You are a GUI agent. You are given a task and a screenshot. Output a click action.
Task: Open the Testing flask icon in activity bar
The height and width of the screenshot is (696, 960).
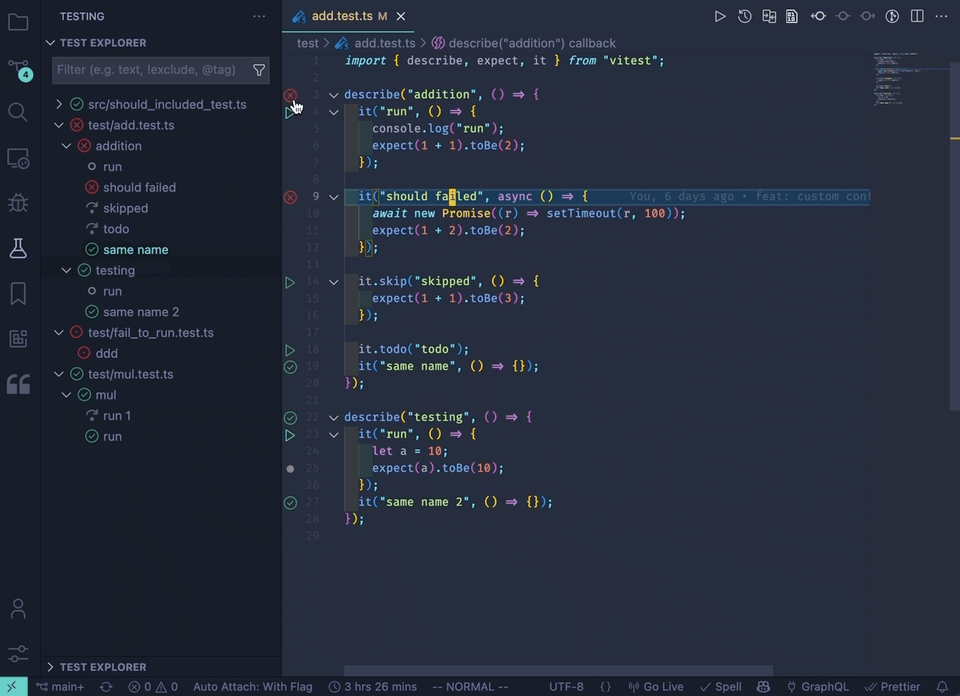18,249
